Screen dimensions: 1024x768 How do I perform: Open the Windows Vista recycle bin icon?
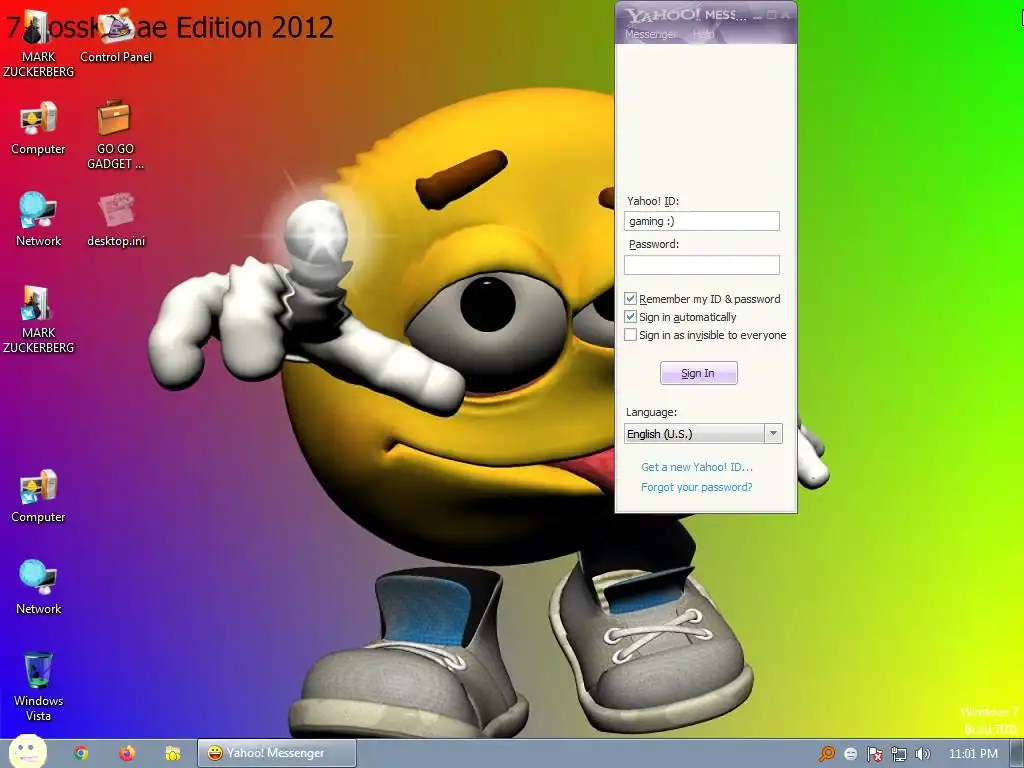pyautogui.click(x=38, y=686)
